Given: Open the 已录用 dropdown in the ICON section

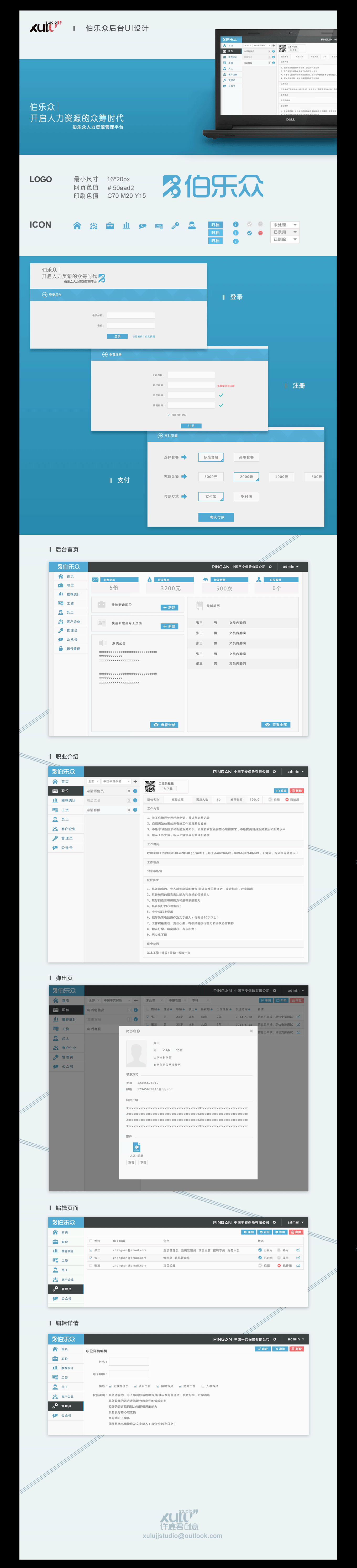Looking at the screenshot, I should tap(285, 232).
